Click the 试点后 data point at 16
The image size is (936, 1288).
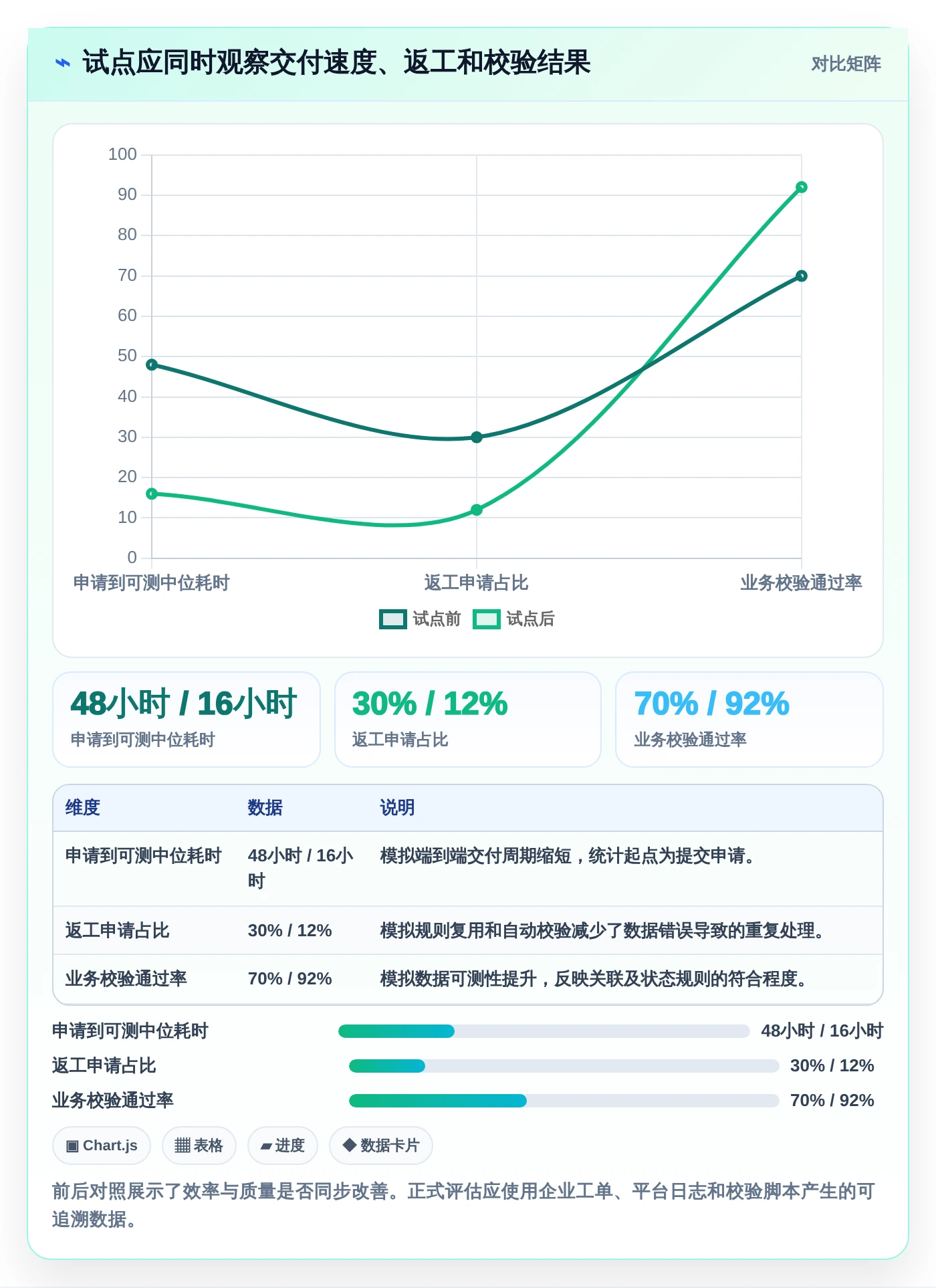[152, 494]
